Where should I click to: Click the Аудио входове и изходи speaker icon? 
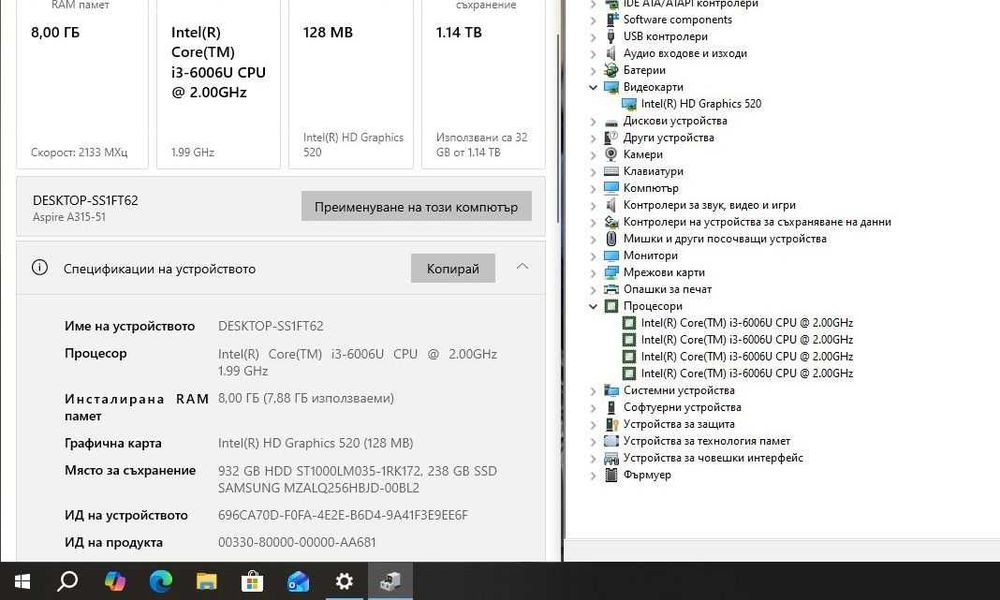tap(611, 54)
